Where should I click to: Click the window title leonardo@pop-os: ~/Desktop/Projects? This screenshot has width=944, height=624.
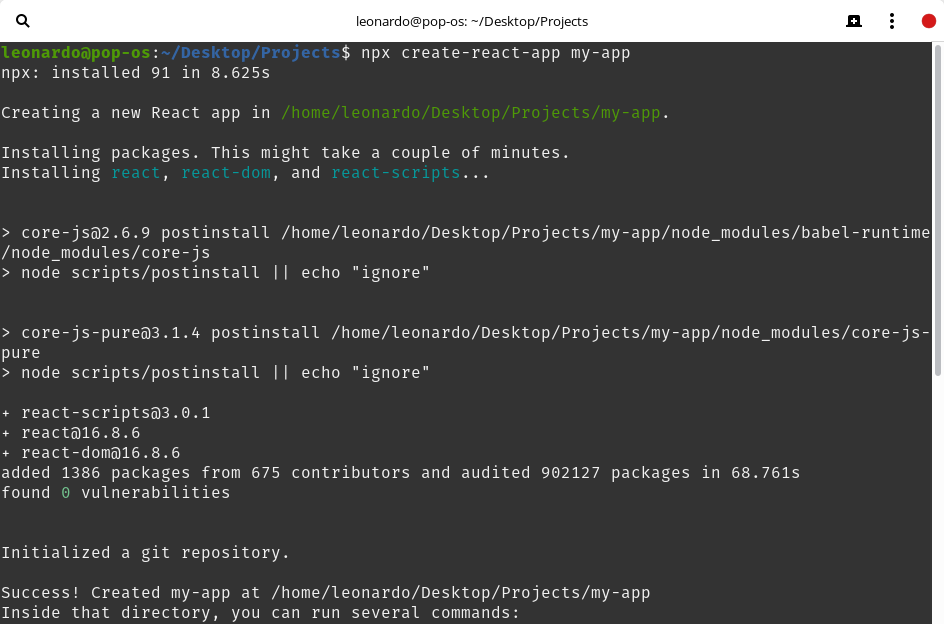(472, 21)
